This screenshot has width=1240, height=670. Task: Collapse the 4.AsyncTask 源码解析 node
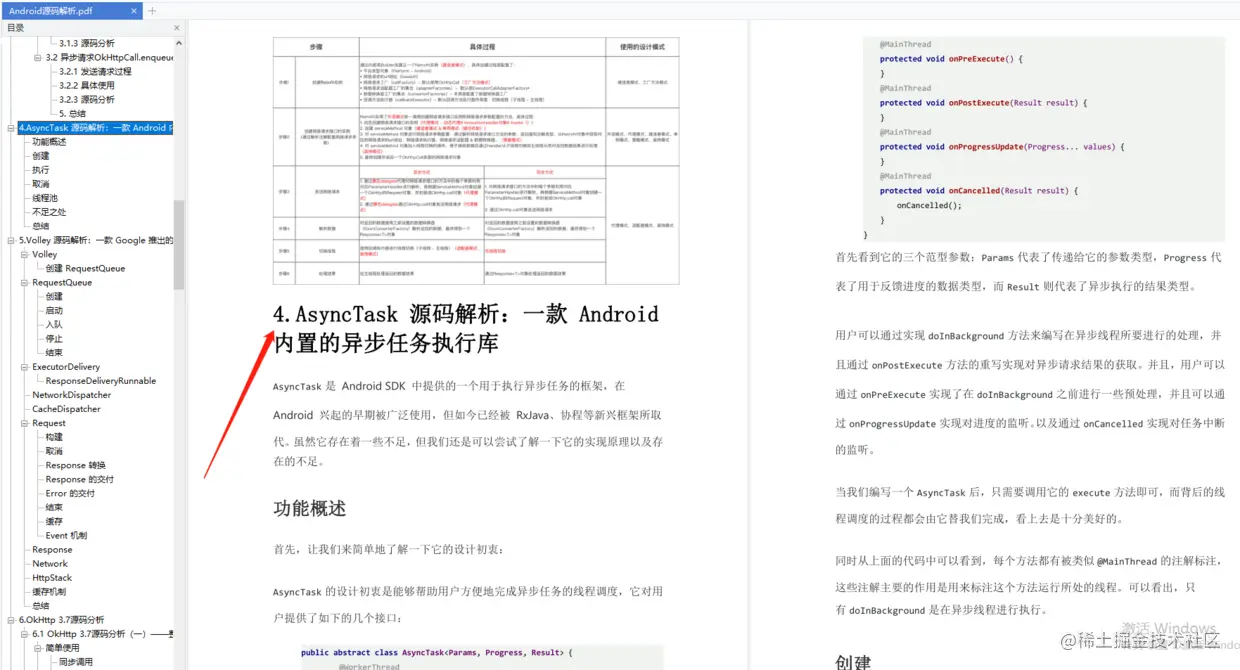11,128
